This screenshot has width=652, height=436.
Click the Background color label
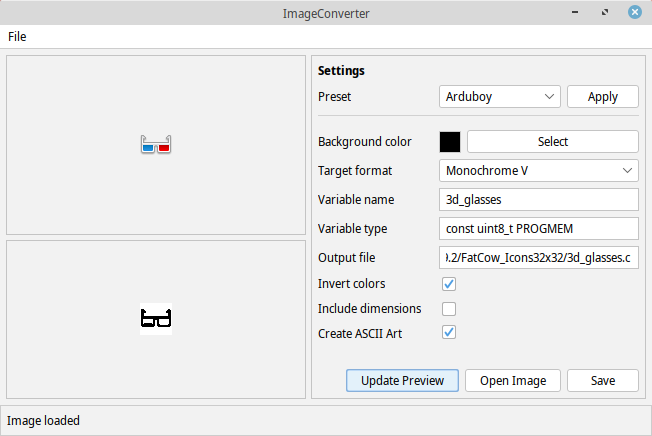[365, 142]
